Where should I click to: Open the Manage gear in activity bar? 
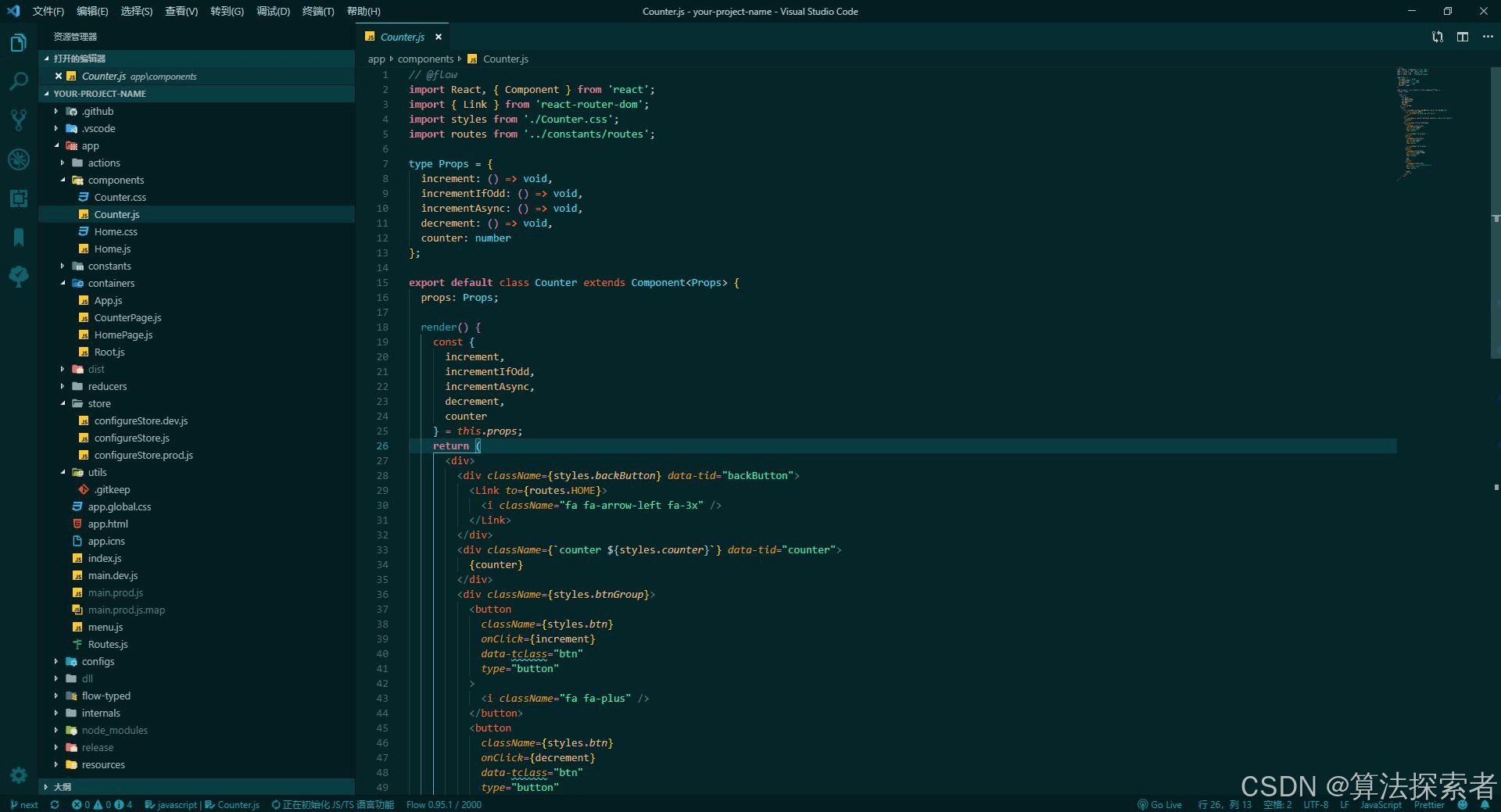[19, 774]
